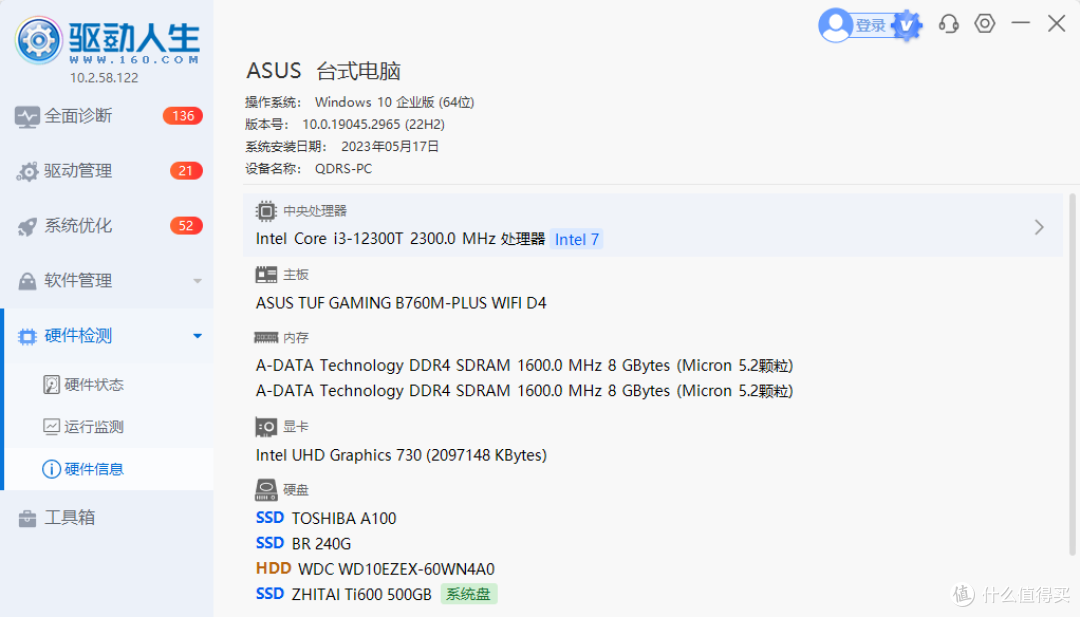This screenshot has height=617, width=1080.
Task: Click the 版本号 10.0.19045.2965 text
Action: (x=345, y=125)
